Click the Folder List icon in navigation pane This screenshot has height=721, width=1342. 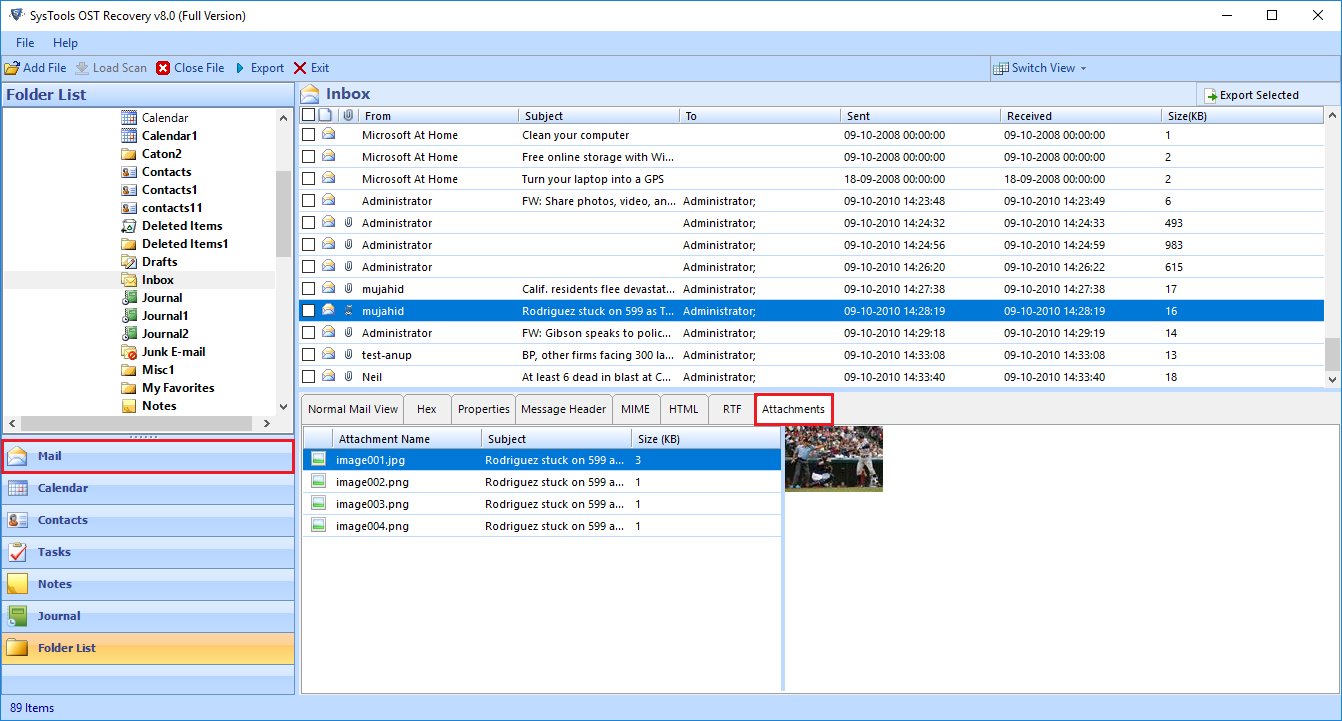pos(18,648)
